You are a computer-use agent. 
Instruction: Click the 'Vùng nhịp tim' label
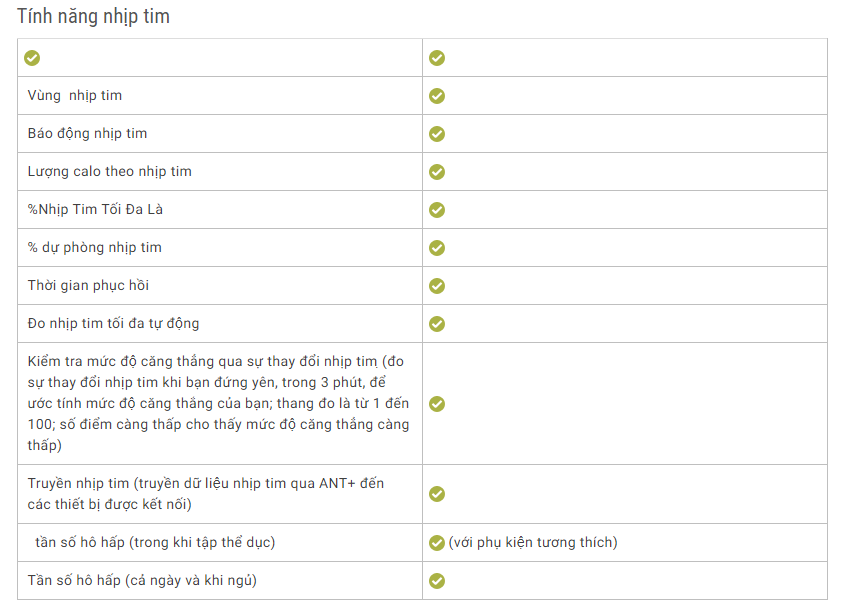click(x=75, y=95)
